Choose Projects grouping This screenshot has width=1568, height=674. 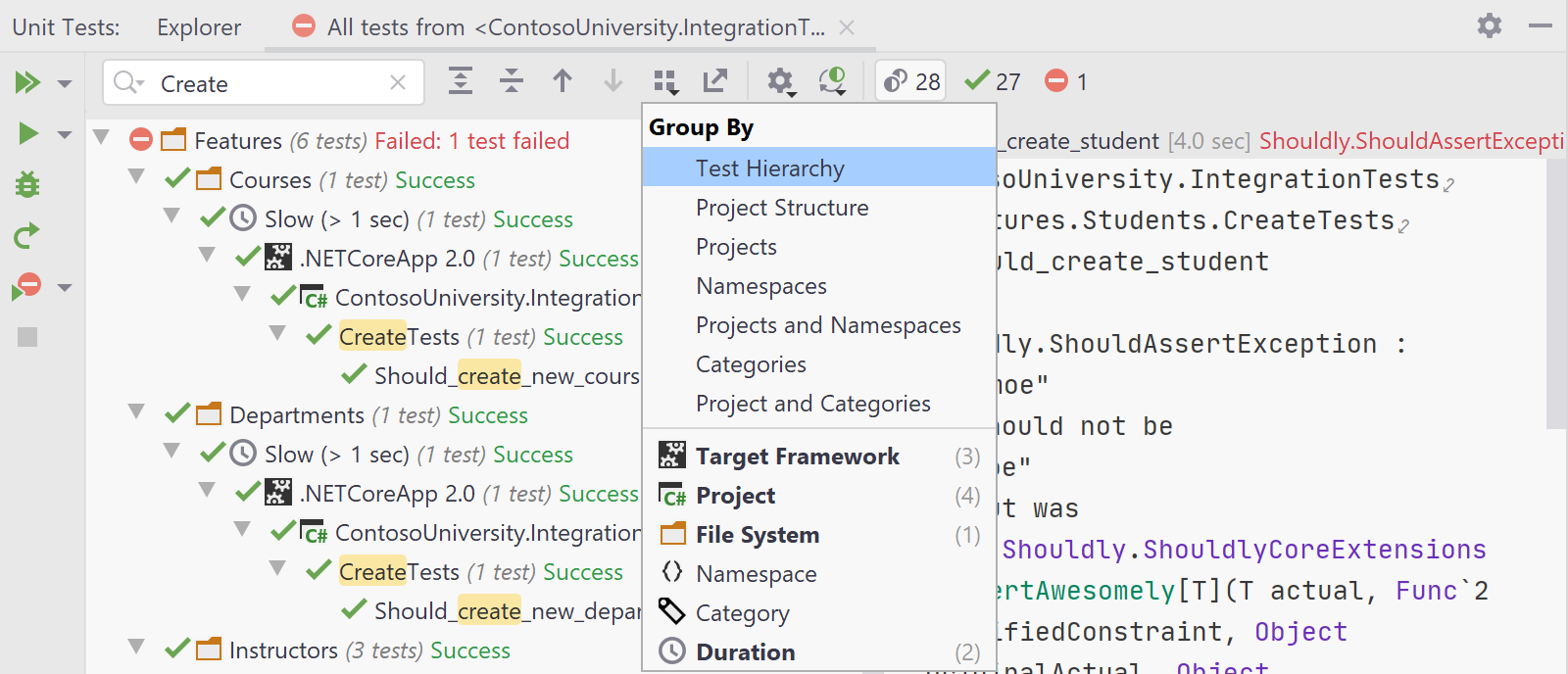[x=819, y=247]
